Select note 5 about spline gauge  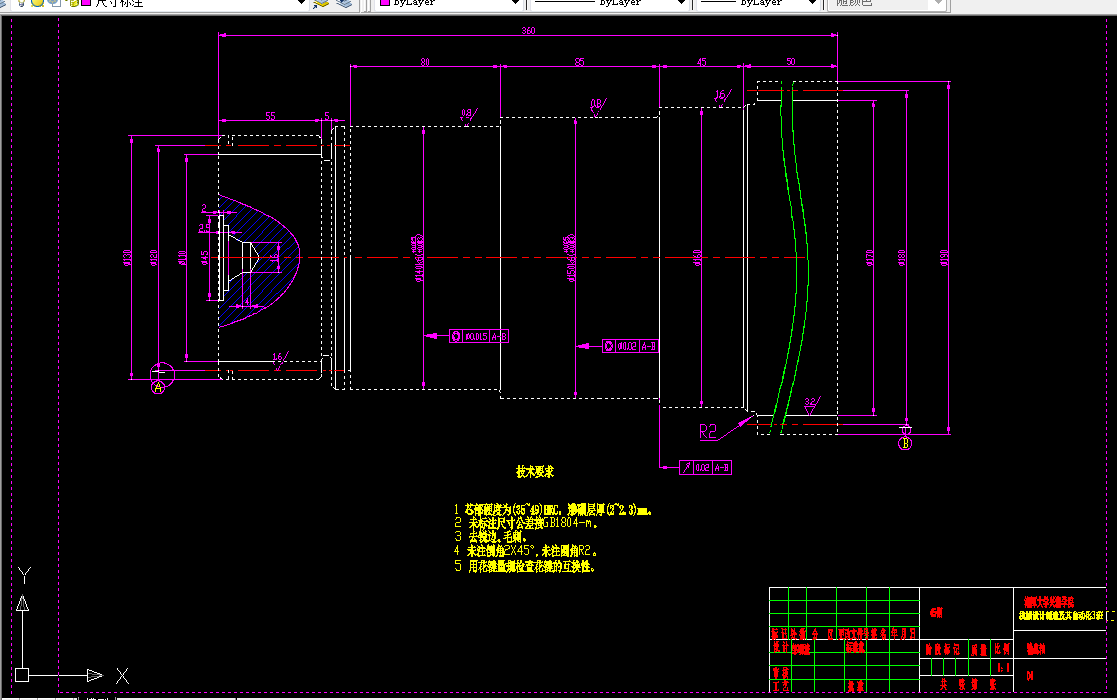pyautogui.click(x=525, y=566)
